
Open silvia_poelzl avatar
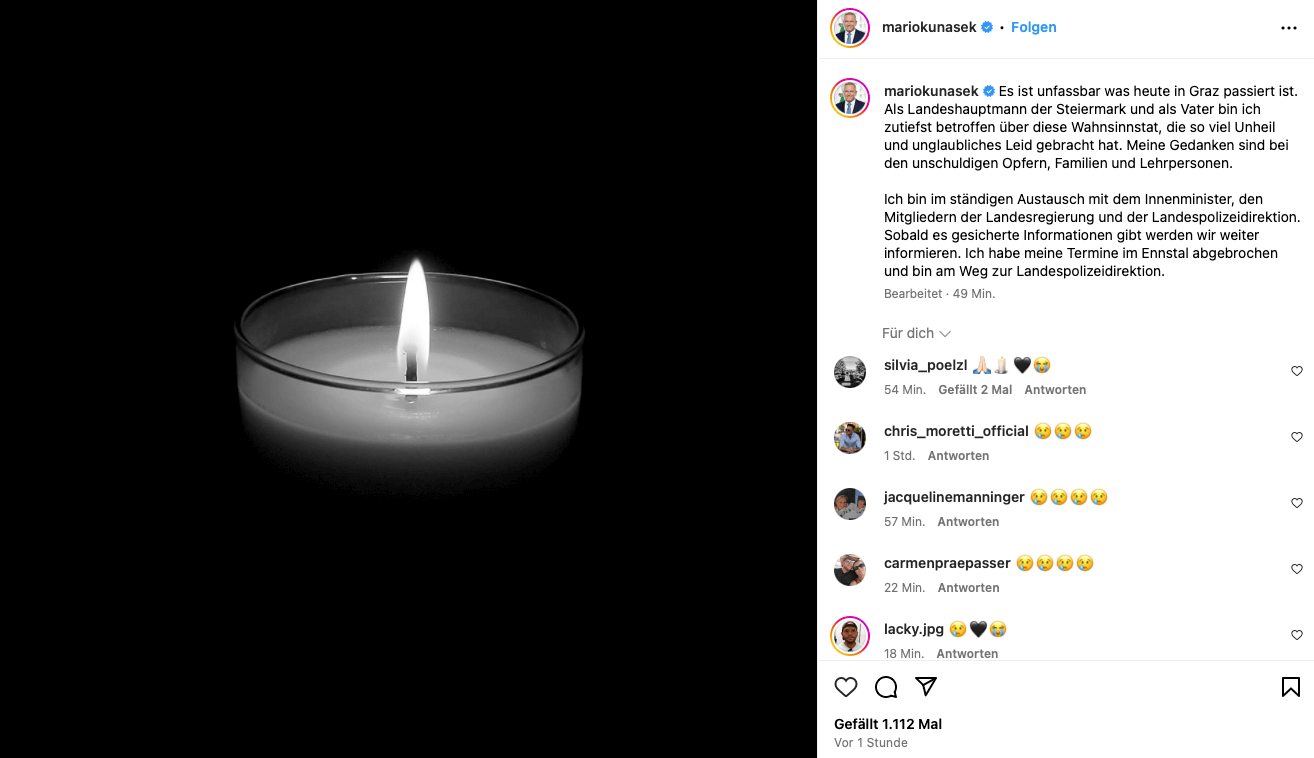pyautogui.click(x=850, y=372)
